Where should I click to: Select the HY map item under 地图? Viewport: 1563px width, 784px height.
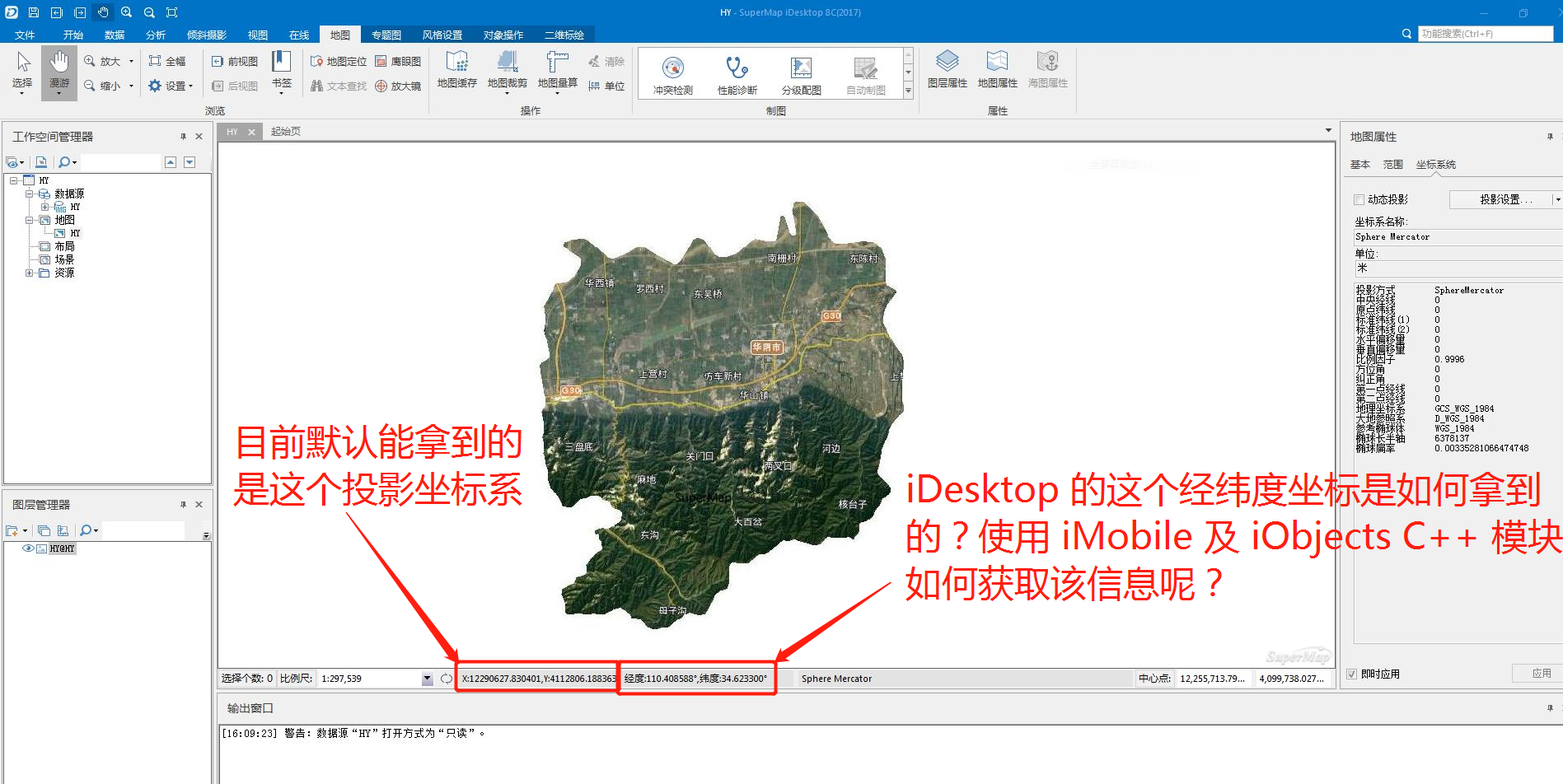tap(75, 233)
